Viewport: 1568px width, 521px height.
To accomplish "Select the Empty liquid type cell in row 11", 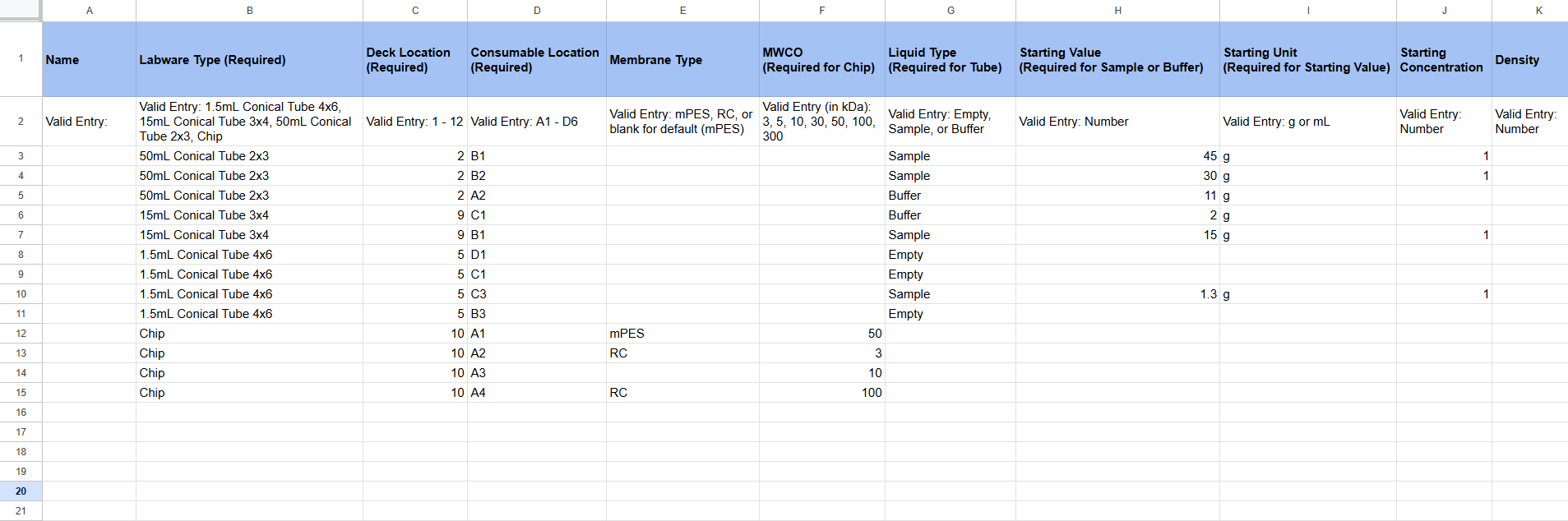I will point(950,314).
